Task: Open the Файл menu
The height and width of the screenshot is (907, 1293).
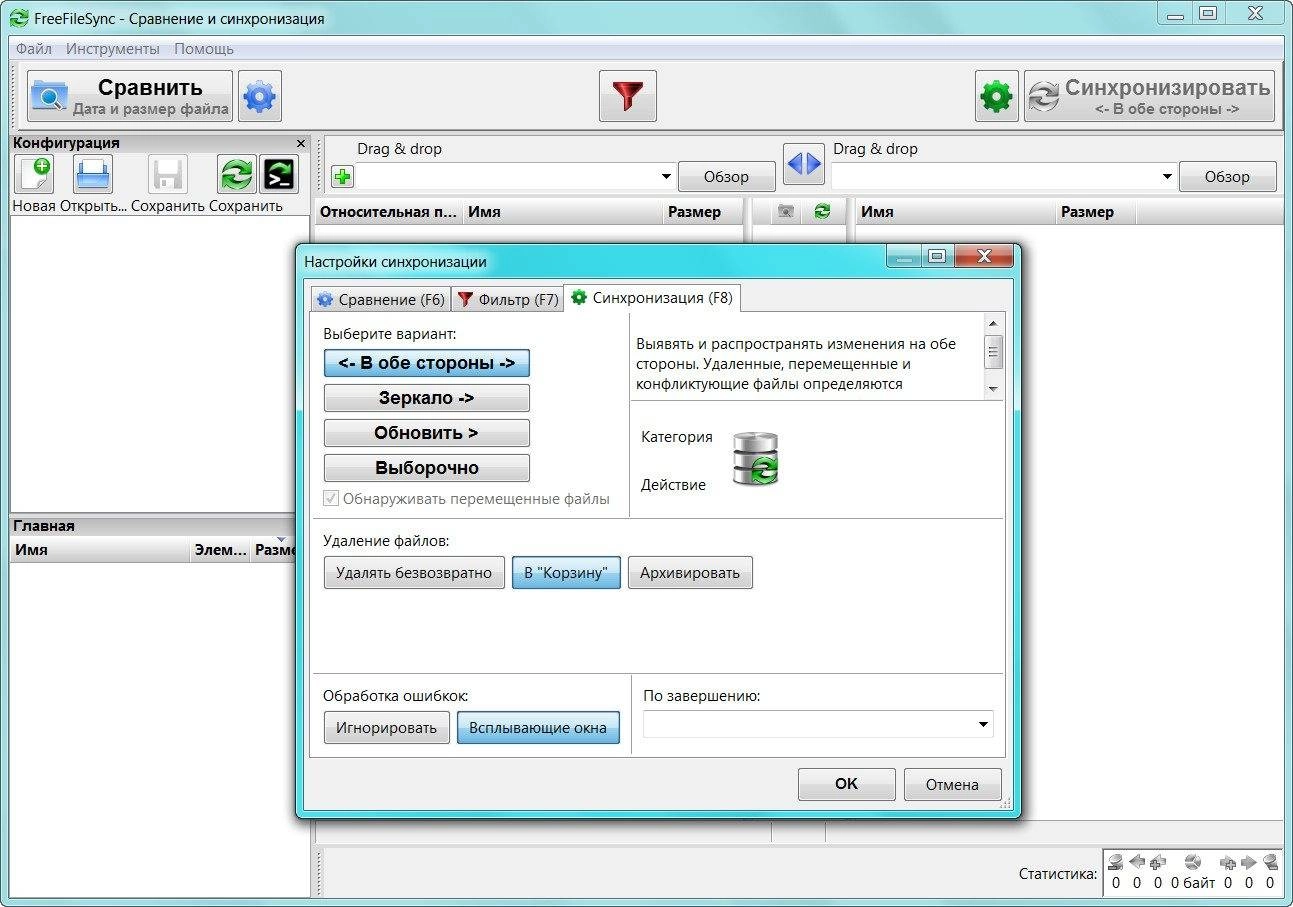Action: [x=33, y=48]
